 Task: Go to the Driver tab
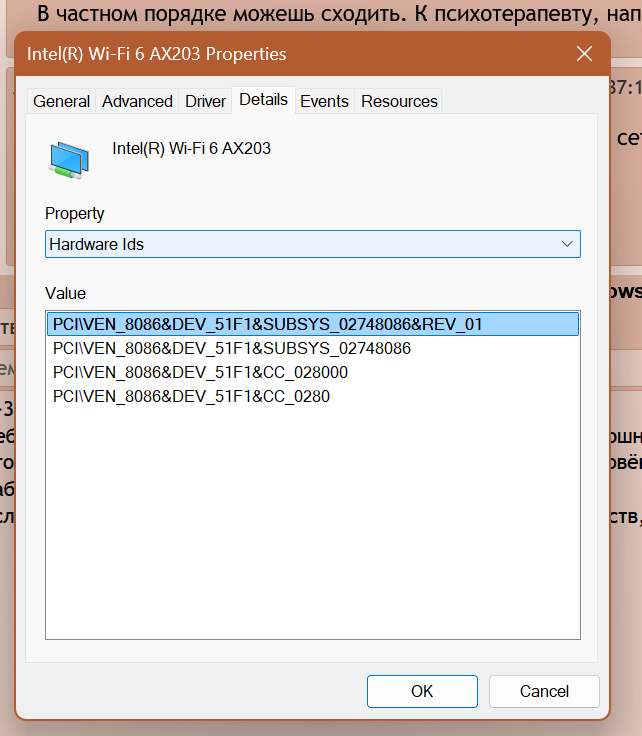205,101
